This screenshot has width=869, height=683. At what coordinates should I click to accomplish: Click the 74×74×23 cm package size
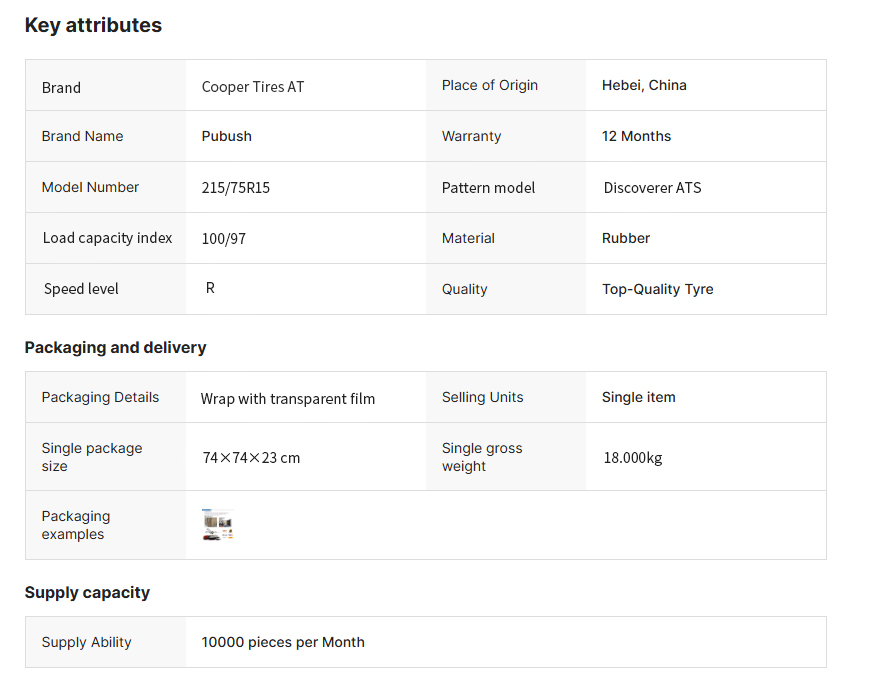coord(251,458)
